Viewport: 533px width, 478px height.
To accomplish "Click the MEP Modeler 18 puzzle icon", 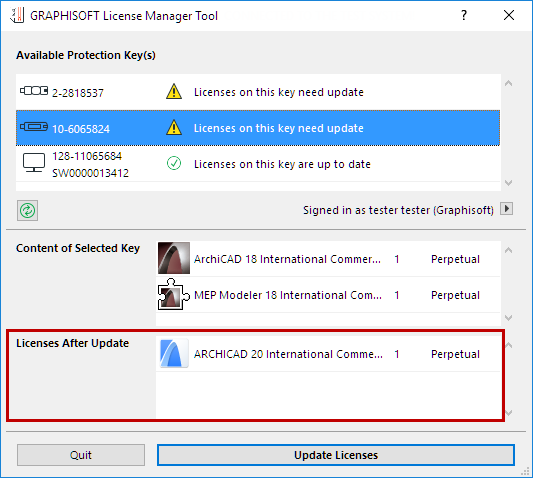I will [174, 294].
